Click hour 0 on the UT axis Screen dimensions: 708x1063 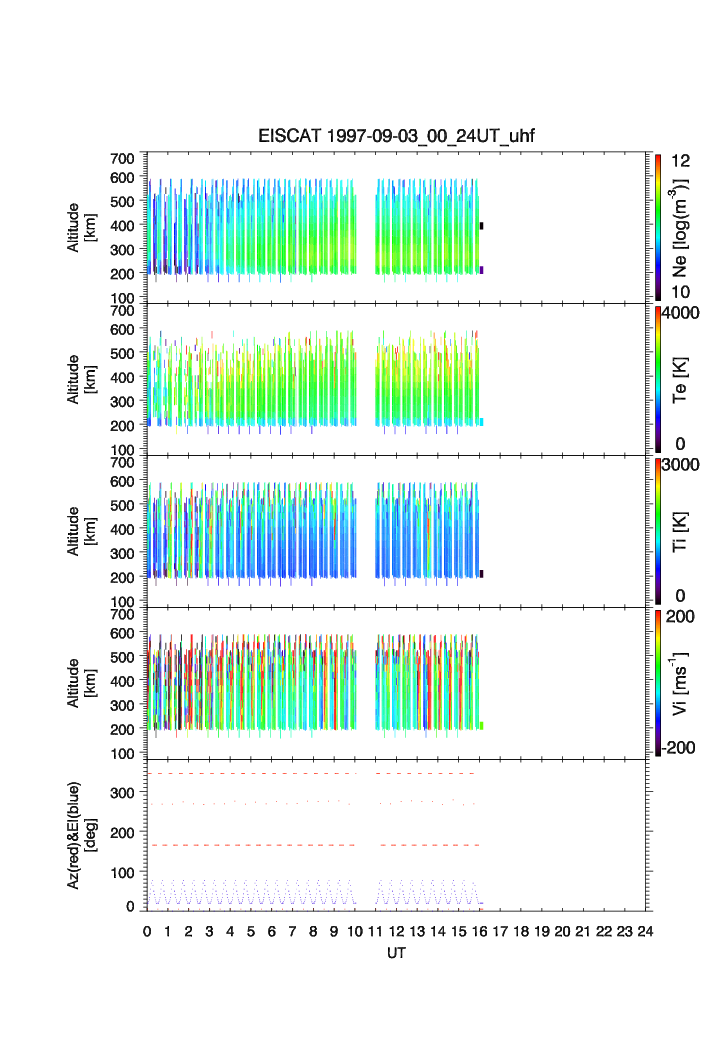[x=147, y=931]
